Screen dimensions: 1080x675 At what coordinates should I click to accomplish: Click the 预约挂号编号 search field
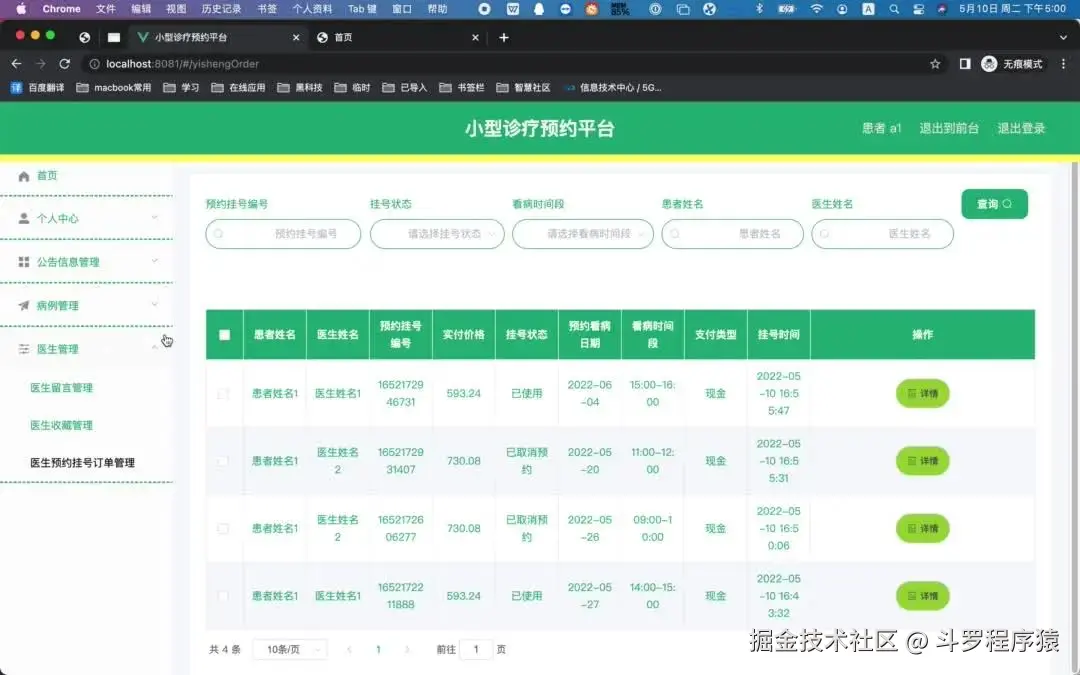click(283, 234)
